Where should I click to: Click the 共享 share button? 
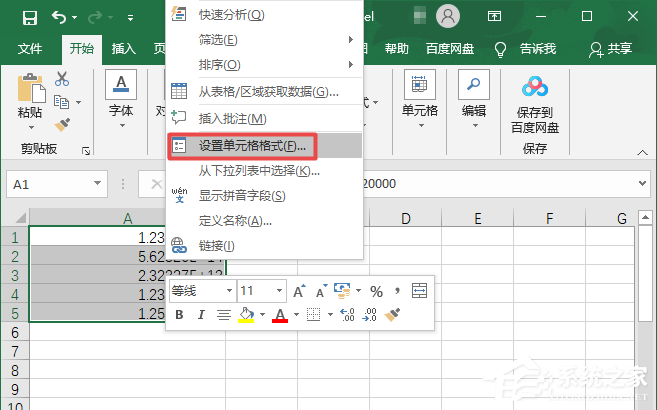pyautogui.click(x=611, y=48)
